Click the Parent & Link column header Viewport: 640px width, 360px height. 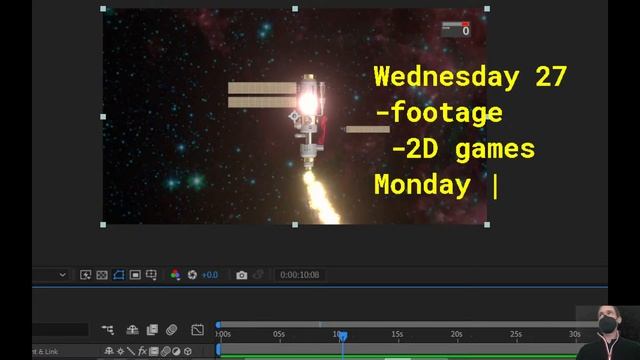click(45, 351)
